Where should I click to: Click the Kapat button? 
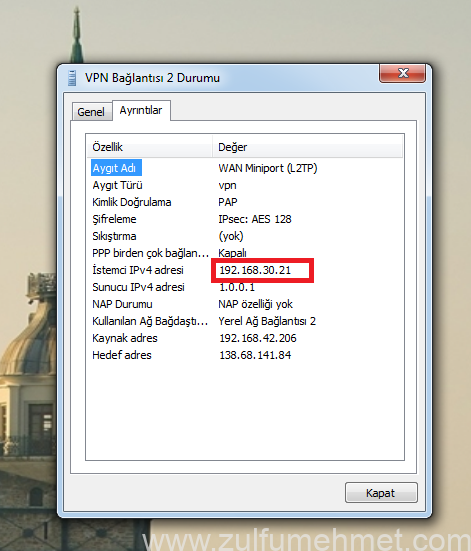(x=381, y=493)
